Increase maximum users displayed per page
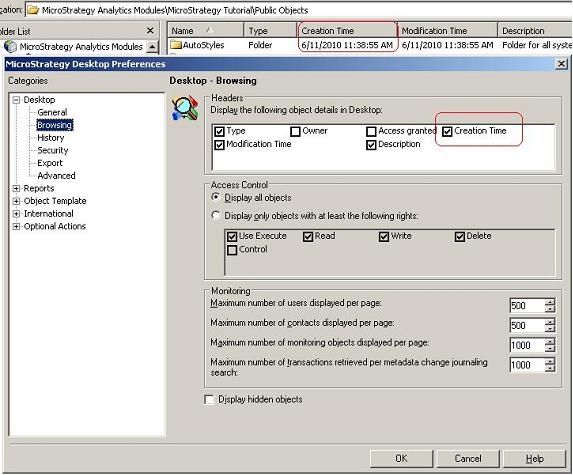Viewport: 573px width, 475px height. [x=550, y=302]
